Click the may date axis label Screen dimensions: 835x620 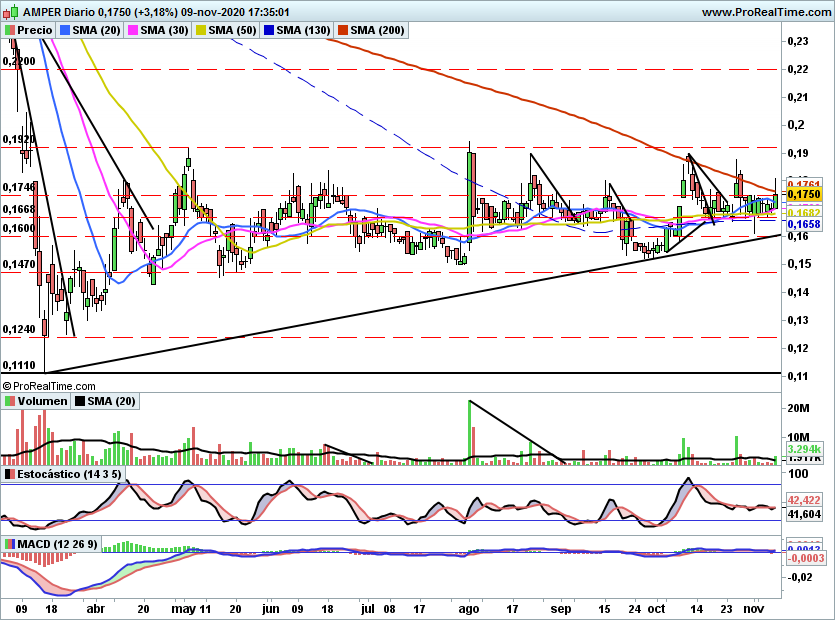183,609
